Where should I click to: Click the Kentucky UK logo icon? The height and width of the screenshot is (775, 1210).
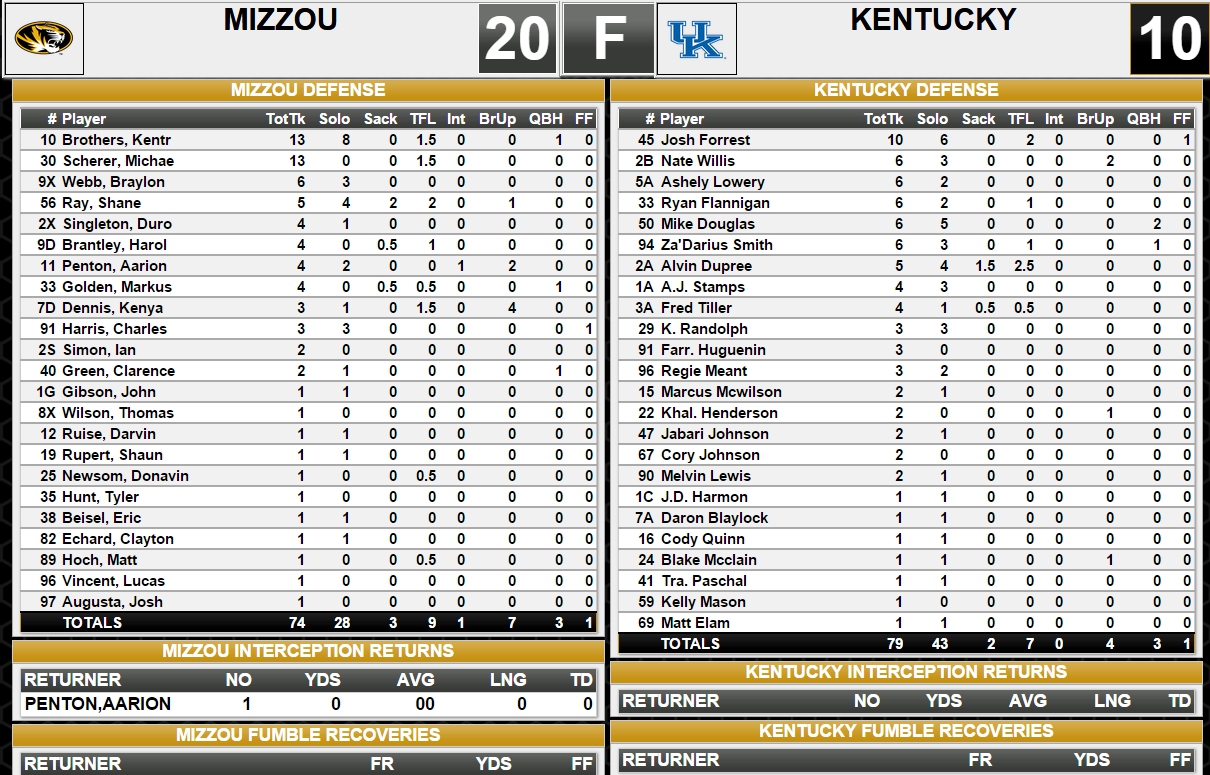(x=696, y=39)
